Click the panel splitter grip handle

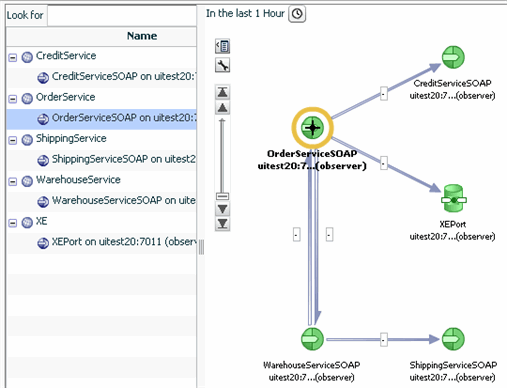pos(201,247)
